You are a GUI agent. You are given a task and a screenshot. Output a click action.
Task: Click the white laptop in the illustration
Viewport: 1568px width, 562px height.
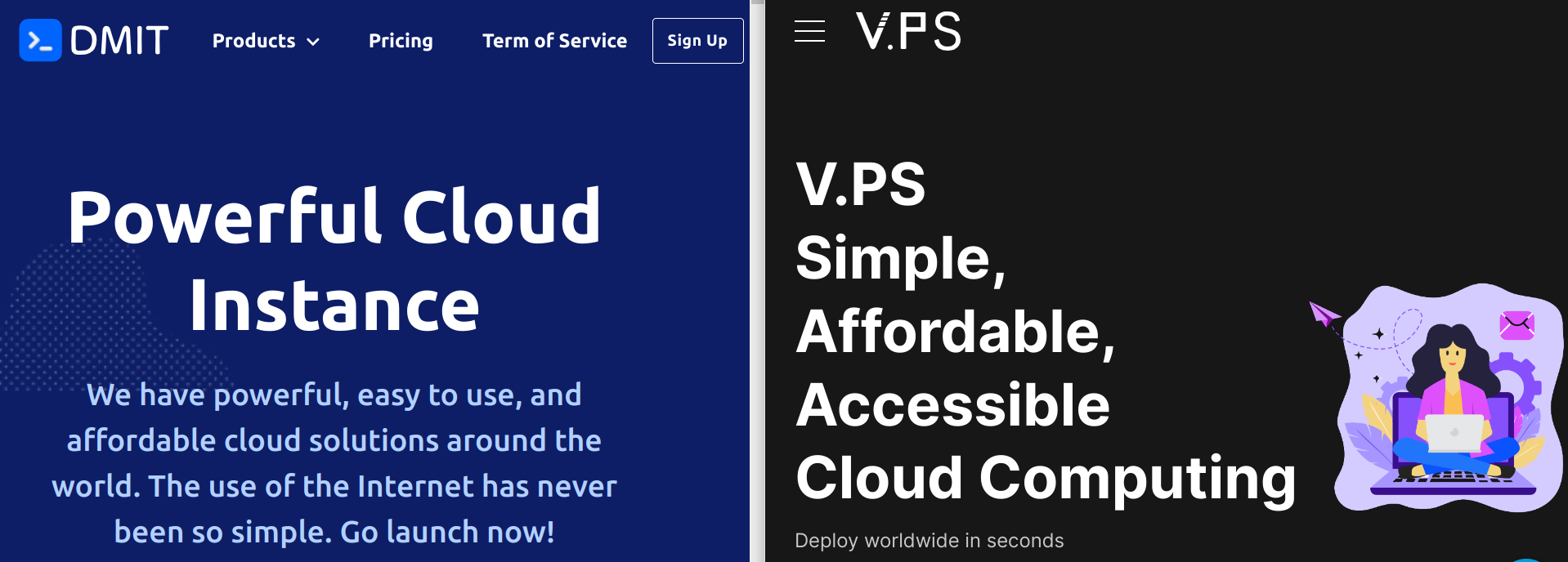[x=1454, y=433]
